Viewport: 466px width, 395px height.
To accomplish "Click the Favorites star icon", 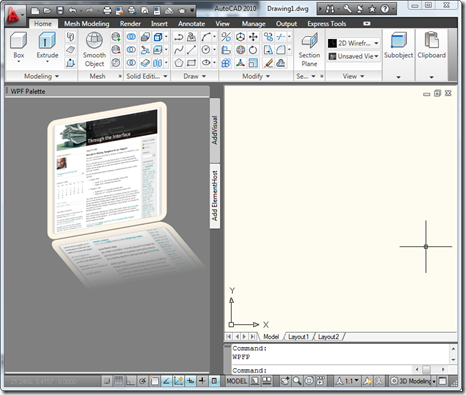I will pyautogui.click(x=372, y=9).
